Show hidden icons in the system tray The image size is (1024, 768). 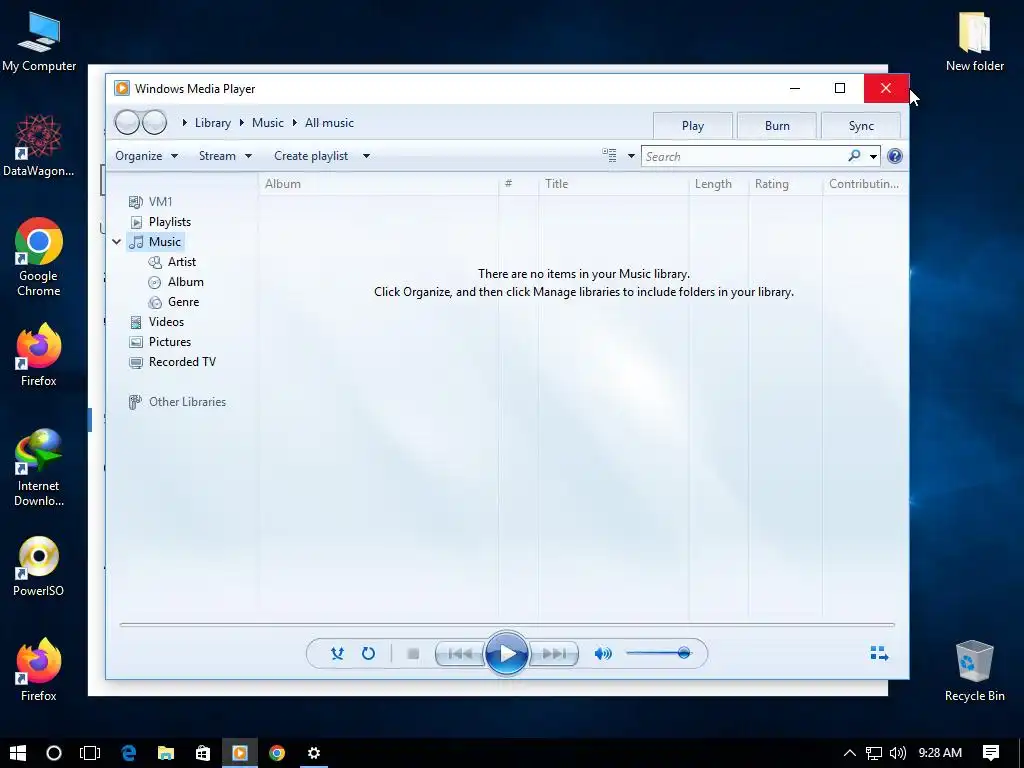[x=850, y=753]
